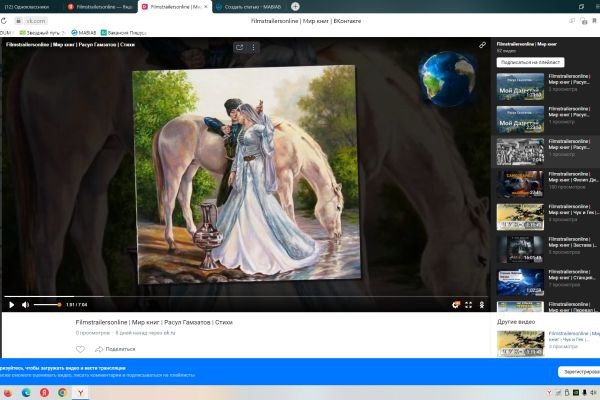Image resolution: width=600 pixels, height=400 pixels.
Task: Switch to the Создать статью MAGIAB tab
Action: coord(249,7)
